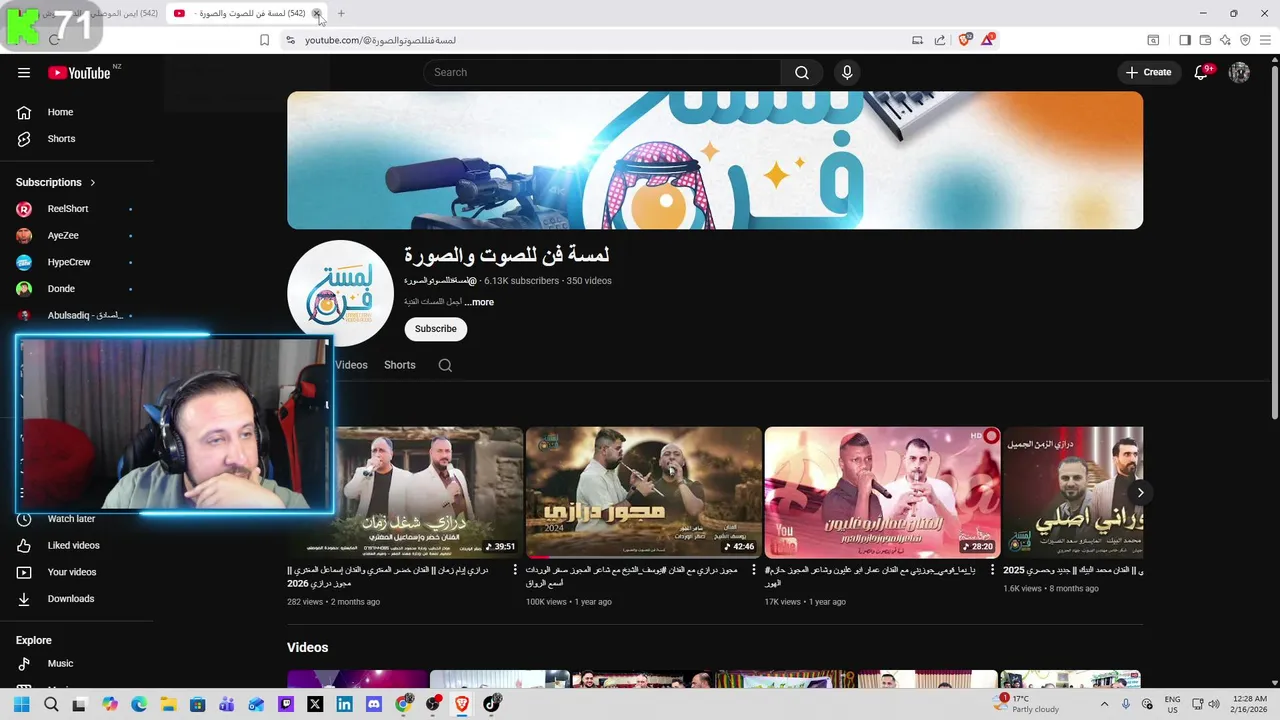Open the Brave Wallet icon
Image resolution: width=1280 pixels, height=720 pixels.
click(x=1205, y=40)
